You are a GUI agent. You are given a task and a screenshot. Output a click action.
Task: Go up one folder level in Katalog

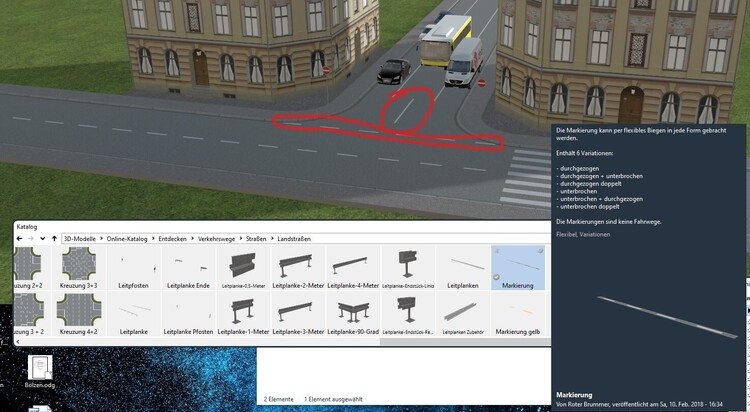point(55,238)
